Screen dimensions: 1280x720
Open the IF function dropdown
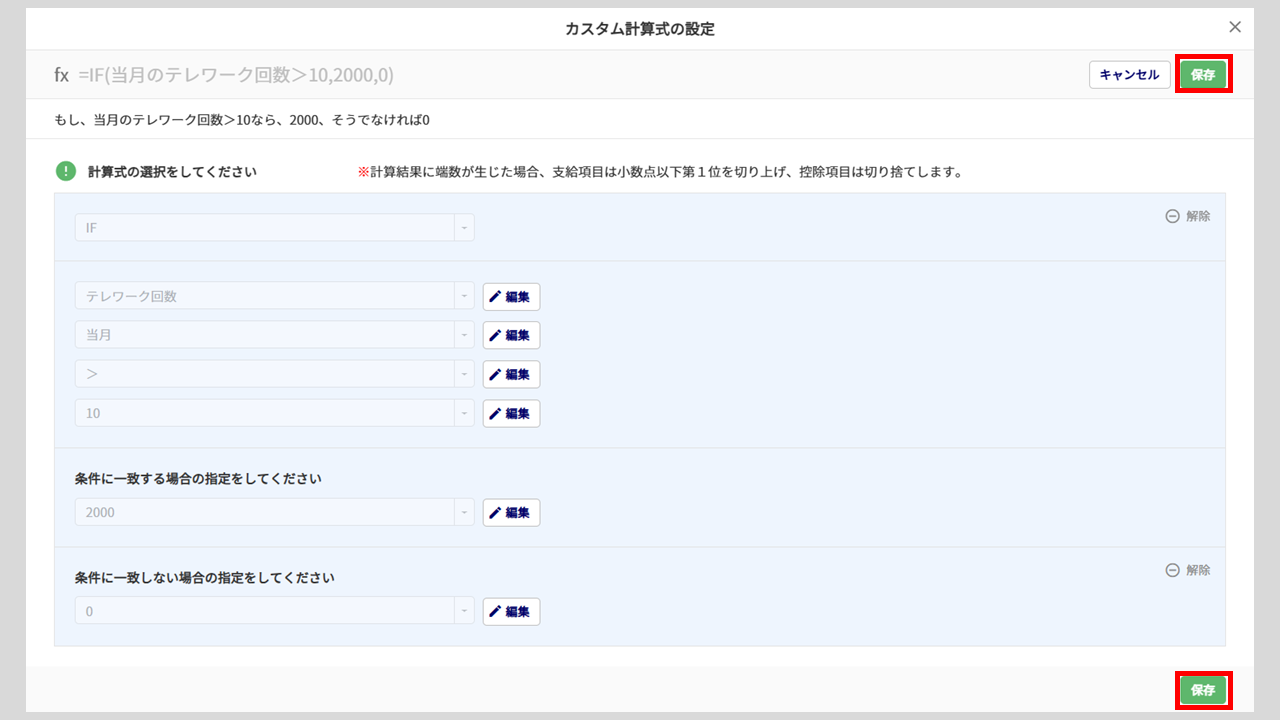click(275, 228)
